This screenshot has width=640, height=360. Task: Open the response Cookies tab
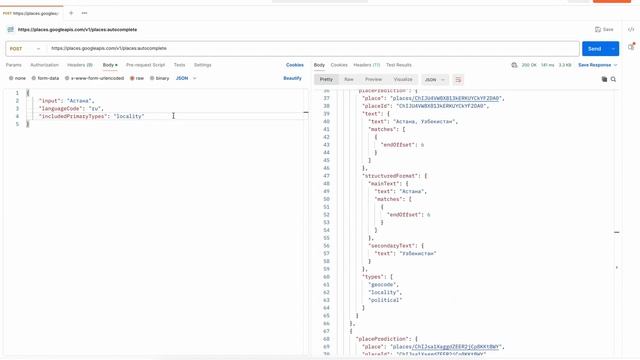(339, 65)
